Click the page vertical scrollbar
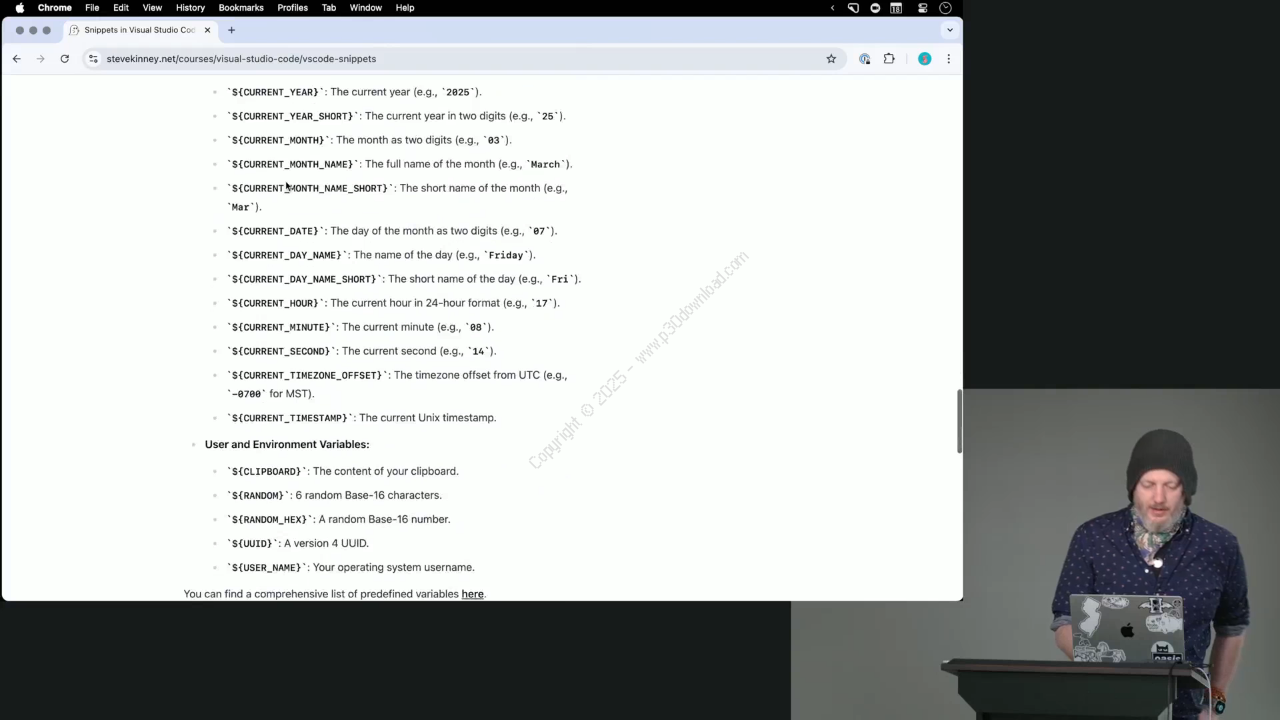 coord(960,421)
